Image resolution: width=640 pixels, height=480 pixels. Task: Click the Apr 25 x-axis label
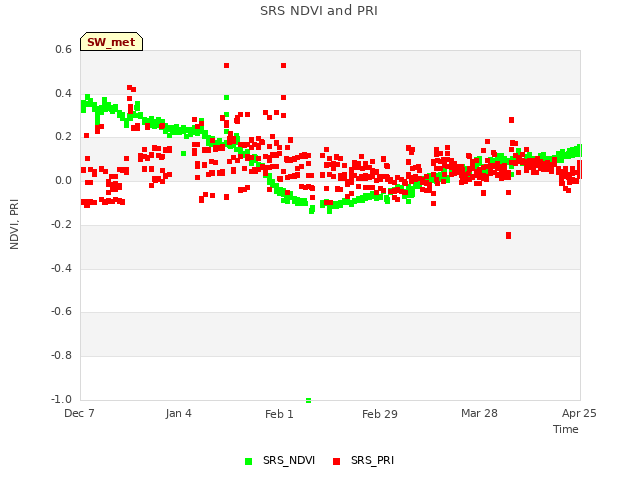579,413
